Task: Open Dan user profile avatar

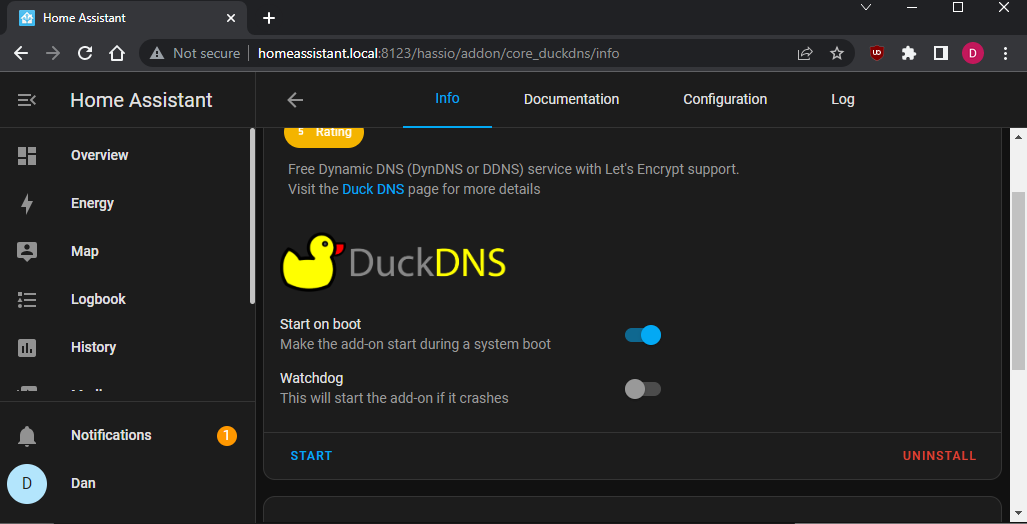Action: (x=27, y=483)
